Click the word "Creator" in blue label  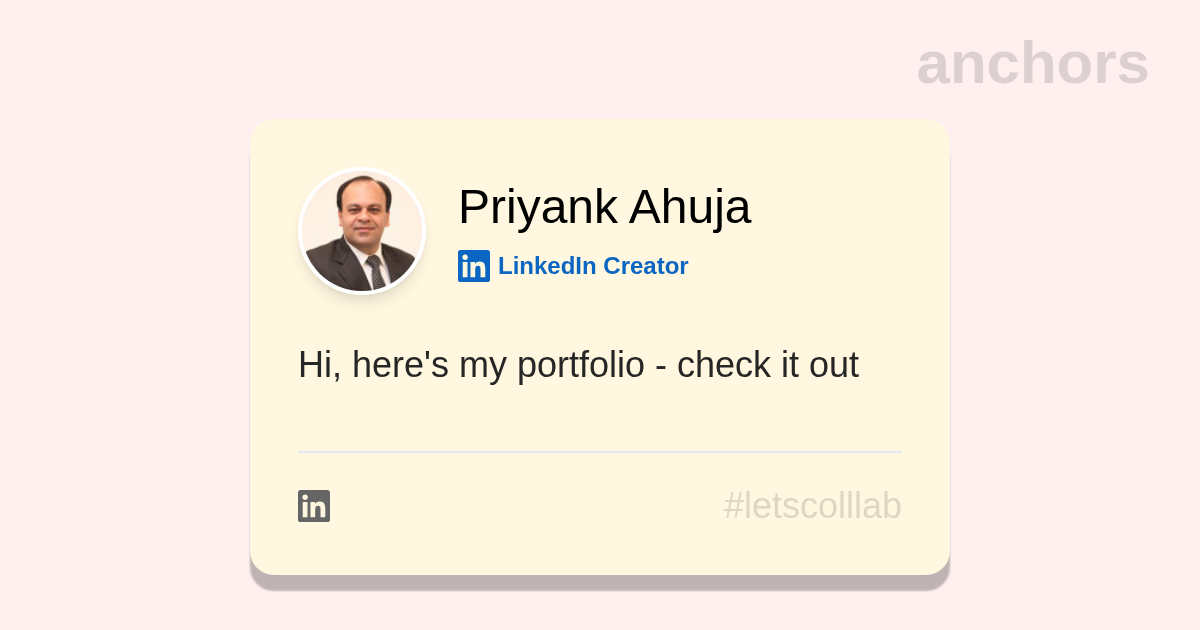click(x=645, y=266)
